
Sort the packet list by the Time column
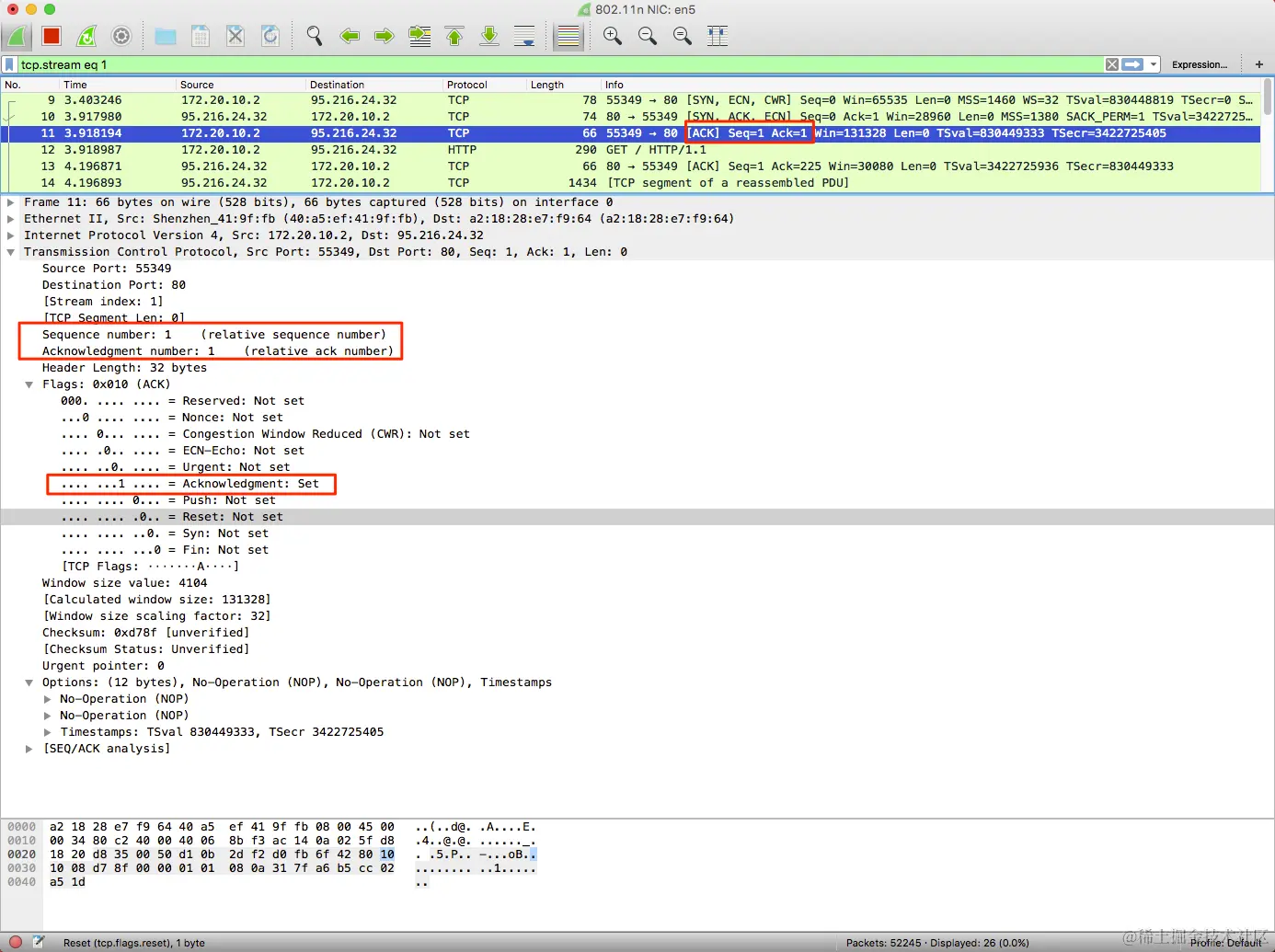coord(118,85)
